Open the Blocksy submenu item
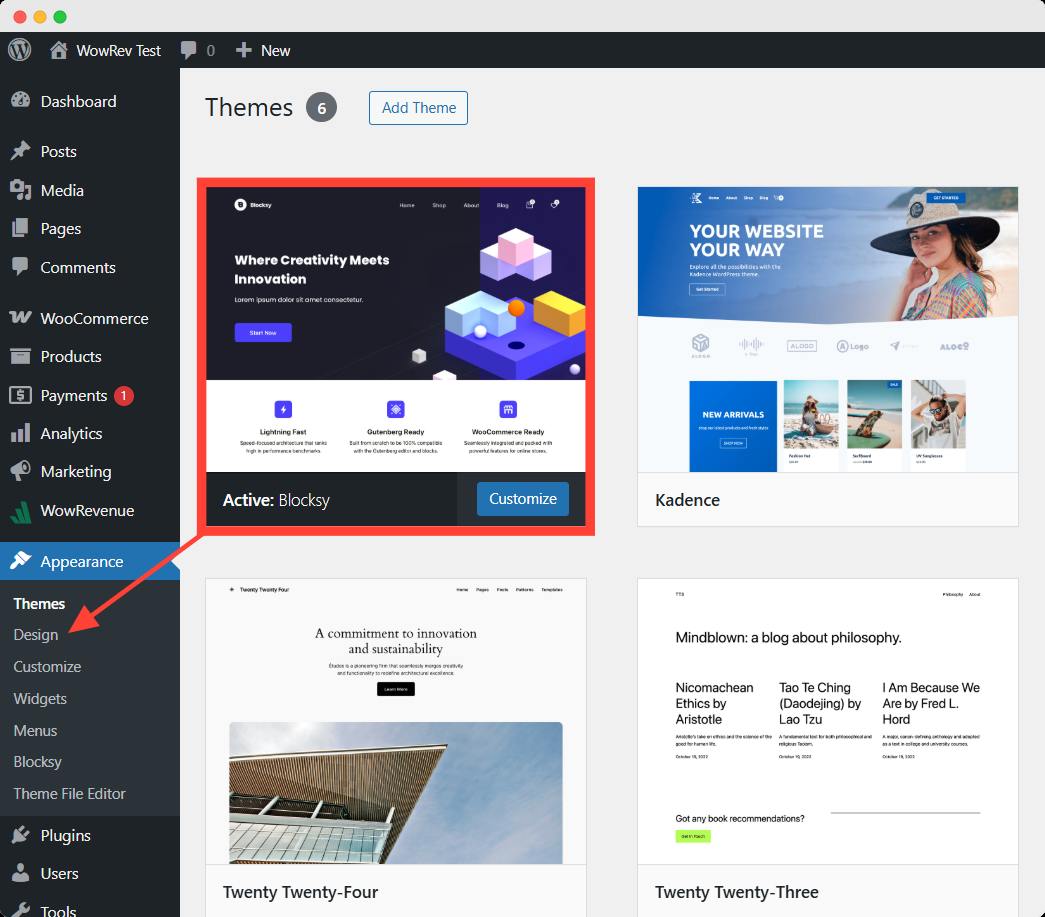1045x917 pixels. pyautogui.click(x=37, y=762)
